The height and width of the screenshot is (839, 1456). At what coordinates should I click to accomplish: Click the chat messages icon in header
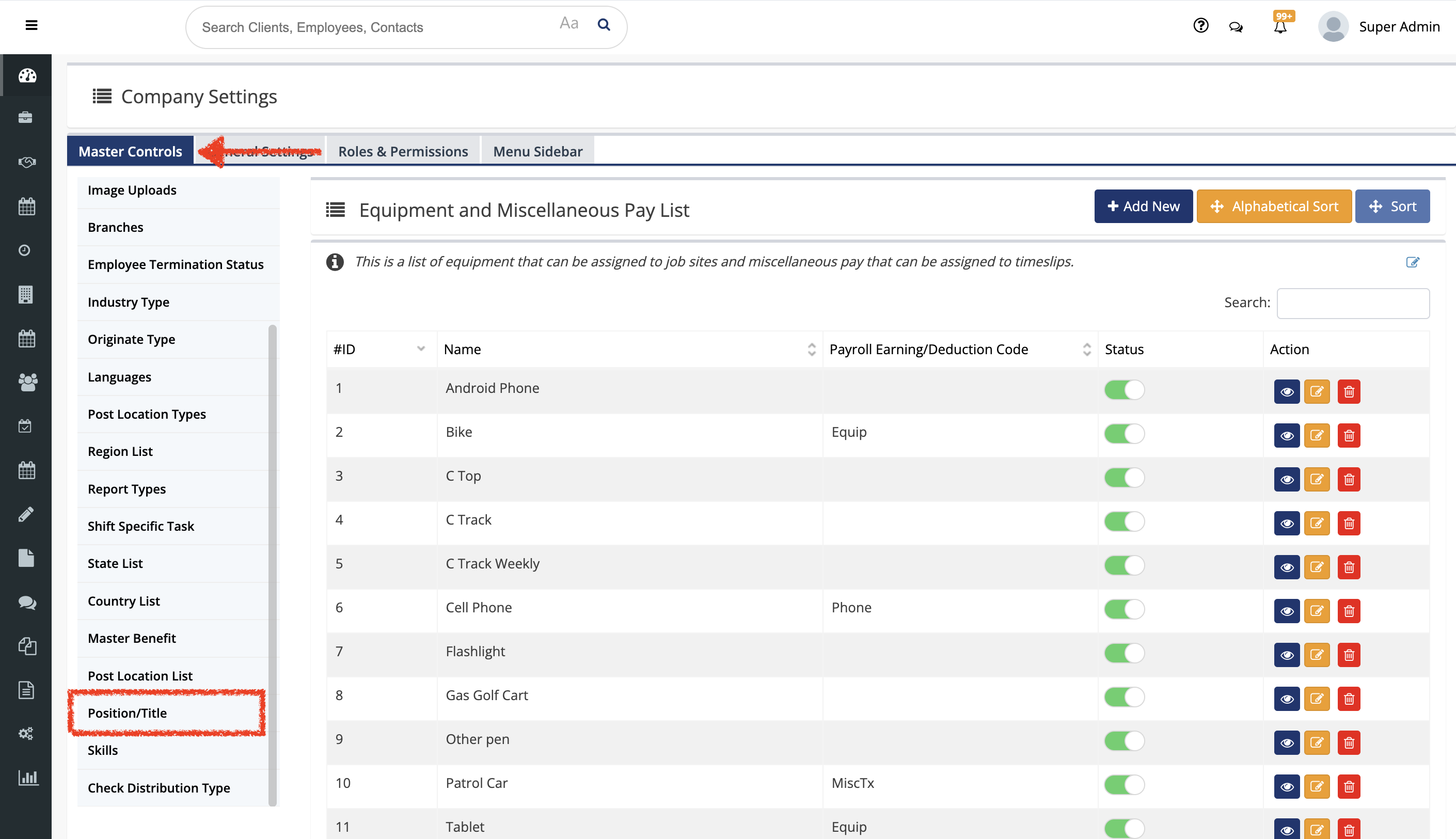coord(1236,26)
